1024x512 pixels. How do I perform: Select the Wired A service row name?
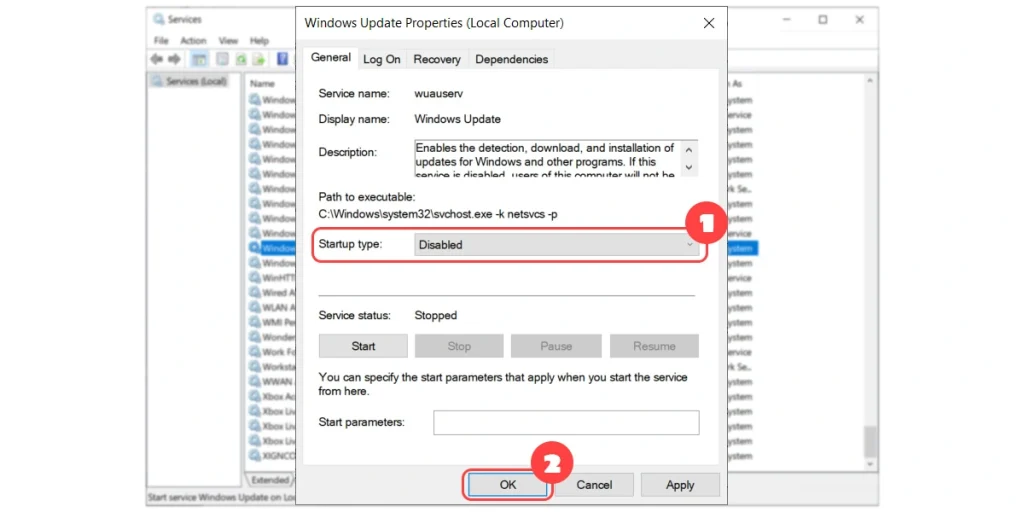tap(279, 292)
